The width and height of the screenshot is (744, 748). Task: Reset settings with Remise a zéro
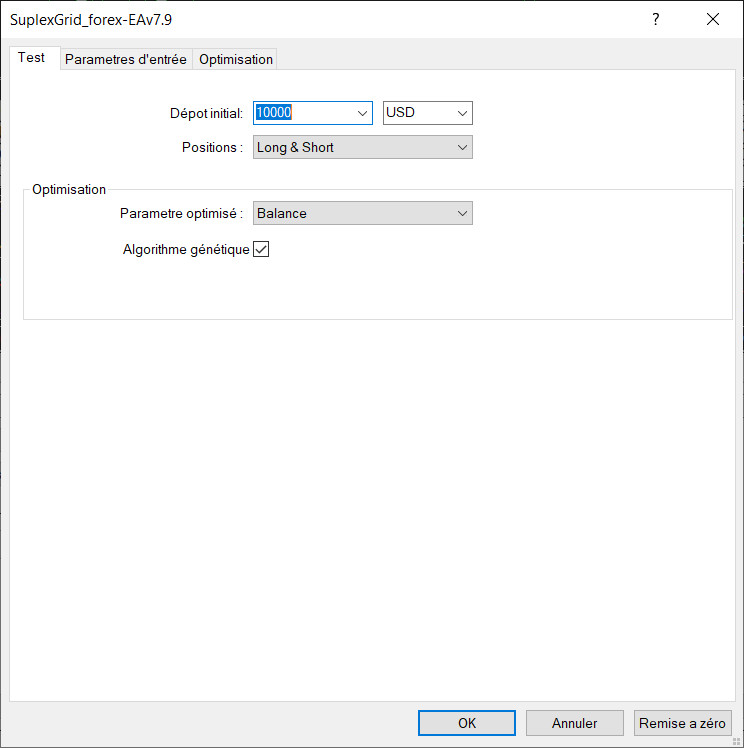(684, 723)
